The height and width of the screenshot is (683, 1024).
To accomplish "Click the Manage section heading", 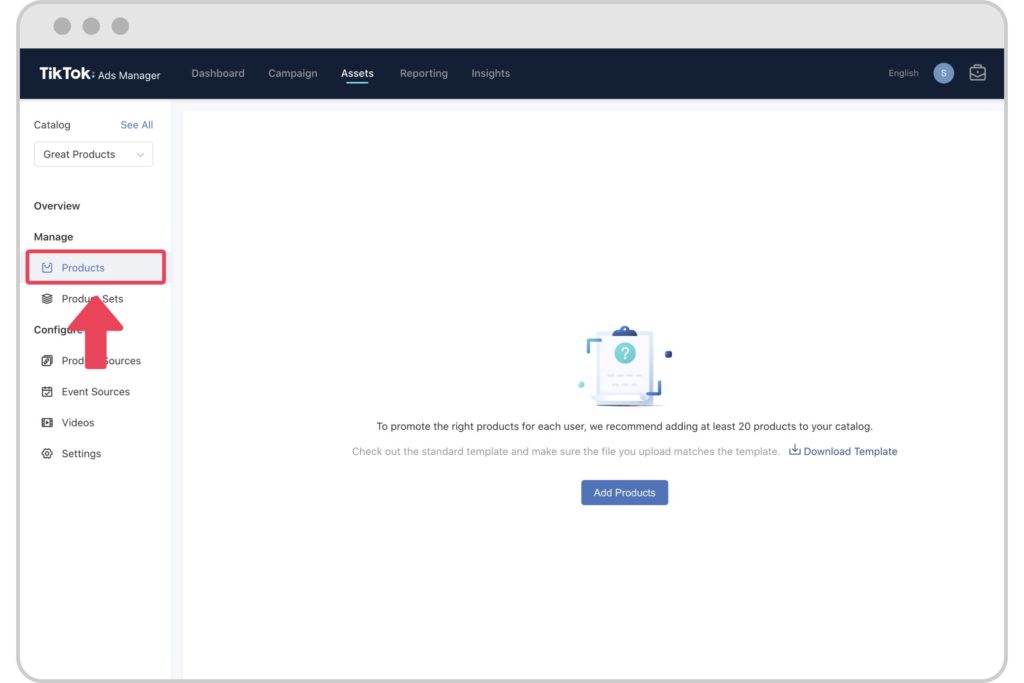I will 54,236.
